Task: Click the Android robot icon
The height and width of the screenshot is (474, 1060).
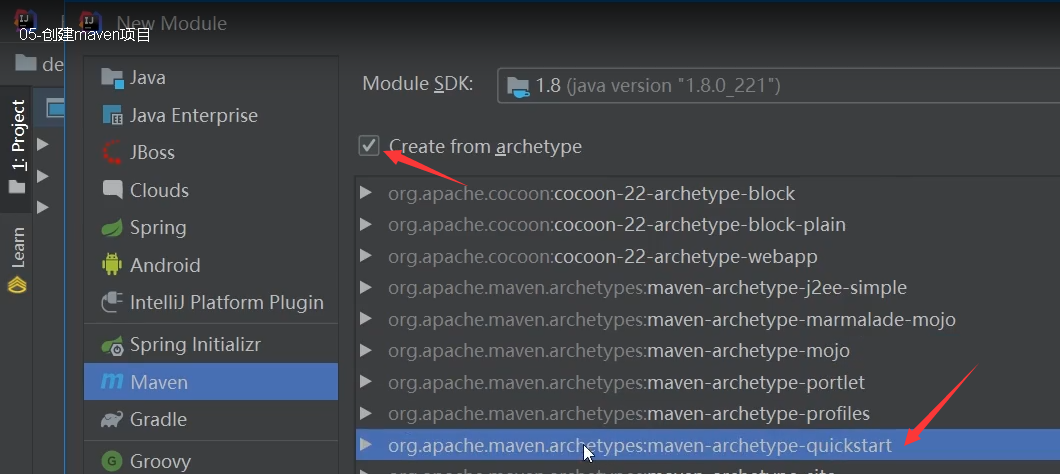Action: click(x=112, y=265)
